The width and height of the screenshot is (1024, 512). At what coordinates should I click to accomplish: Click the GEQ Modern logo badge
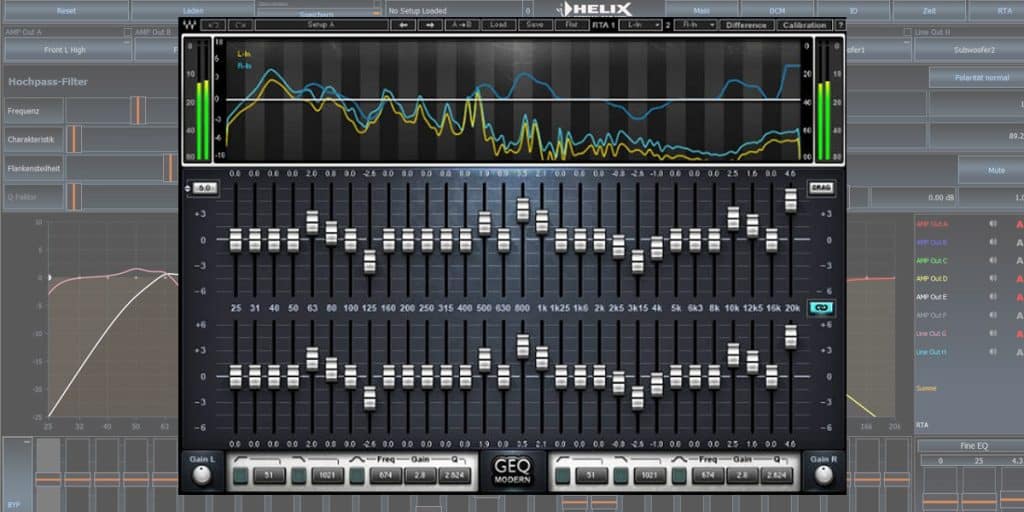pos(513,471)
